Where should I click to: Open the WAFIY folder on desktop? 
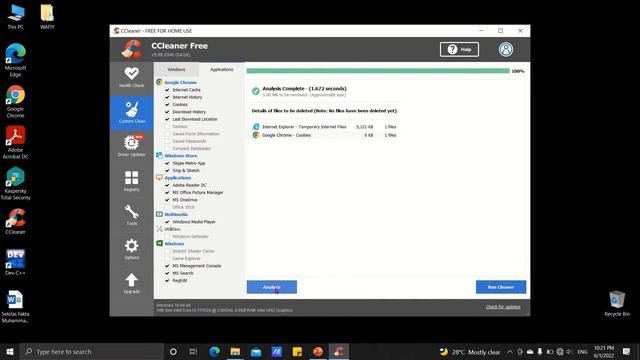tap(47, 17)
